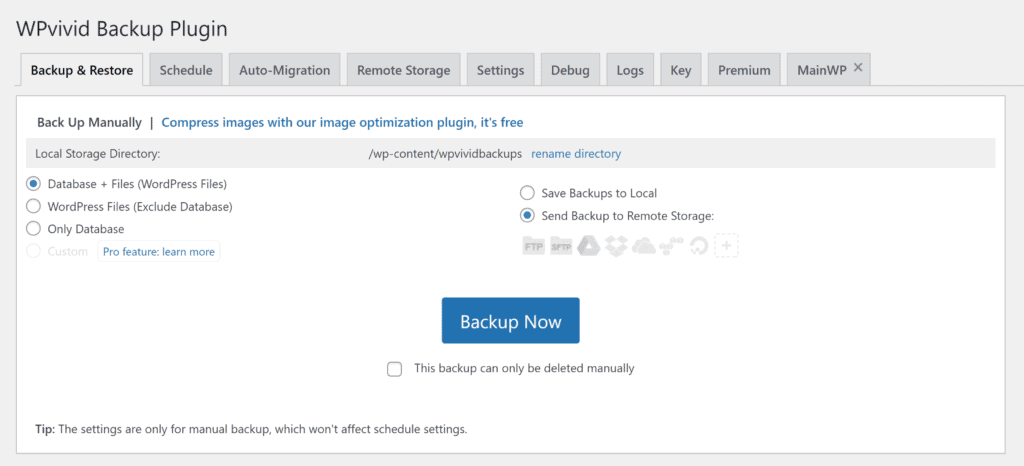1024x466 pixels.
Task: Switch to the Schedule tab
Action: pos(186,70)
